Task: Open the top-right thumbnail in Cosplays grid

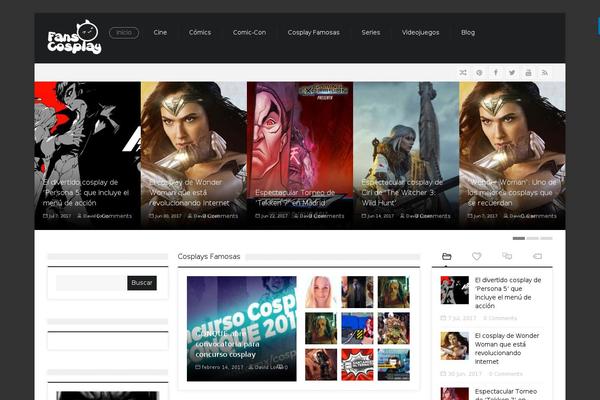Action: tap(393, 292)
